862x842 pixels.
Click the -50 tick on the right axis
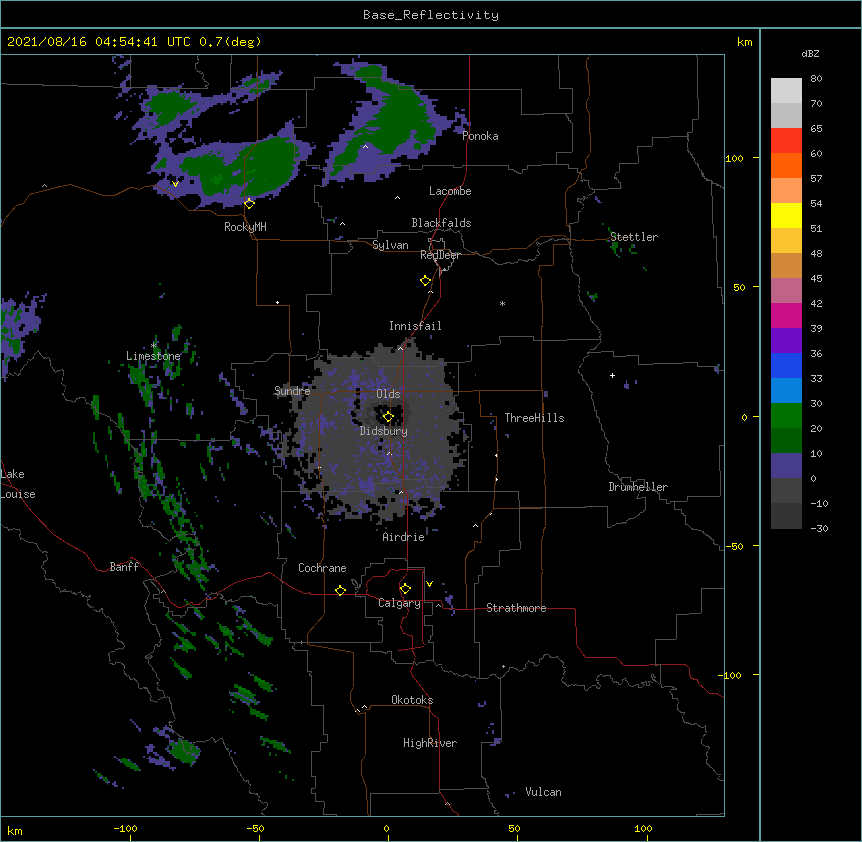tap(734, 546)
